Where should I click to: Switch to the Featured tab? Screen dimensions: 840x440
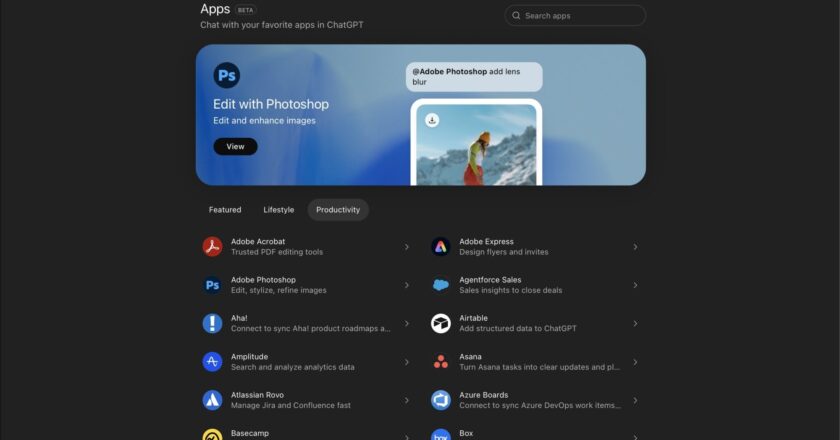225,210
